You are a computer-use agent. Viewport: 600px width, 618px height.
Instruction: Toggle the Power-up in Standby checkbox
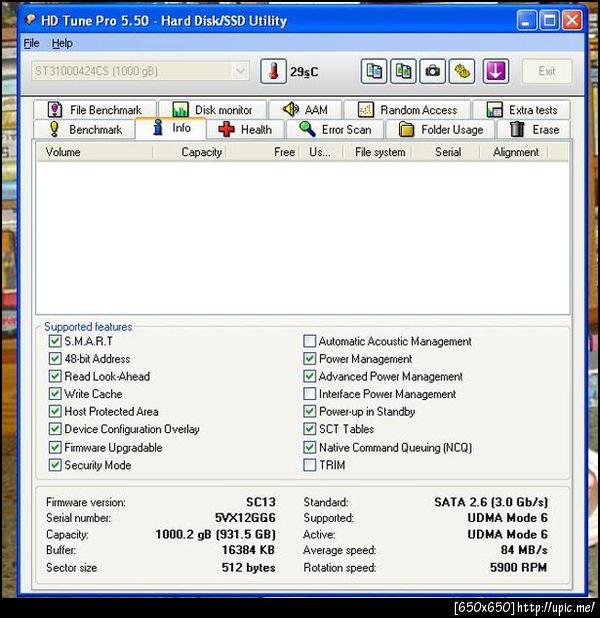click(x=309, y=411)
